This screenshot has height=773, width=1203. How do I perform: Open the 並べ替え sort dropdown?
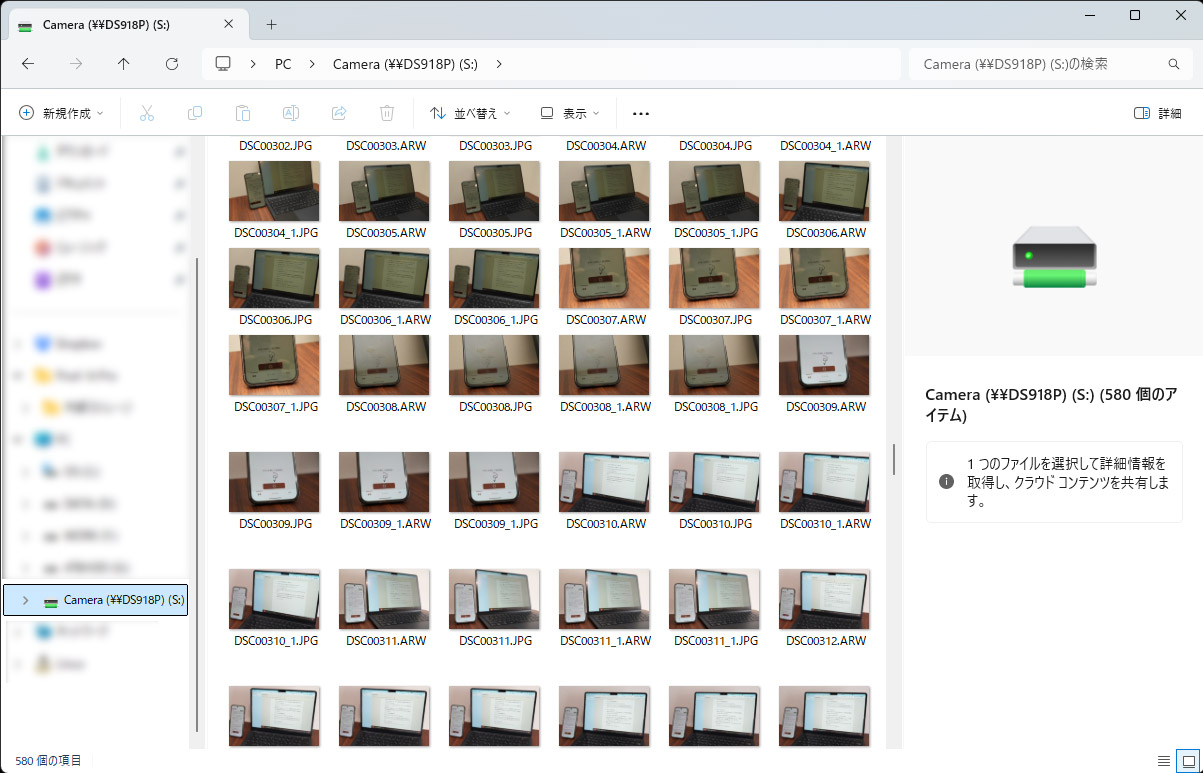tap(470, 113)
